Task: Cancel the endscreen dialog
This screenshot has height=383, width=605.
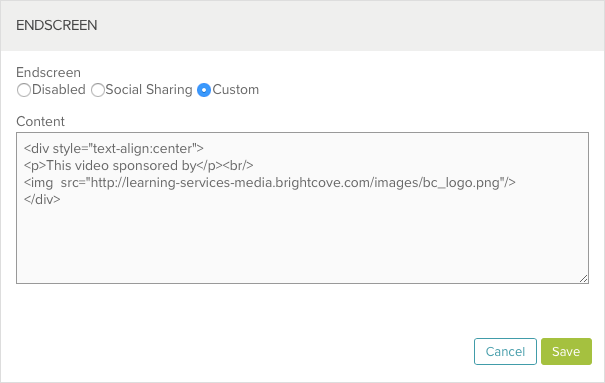Action: pyautogui.click(x=505, y=351)
